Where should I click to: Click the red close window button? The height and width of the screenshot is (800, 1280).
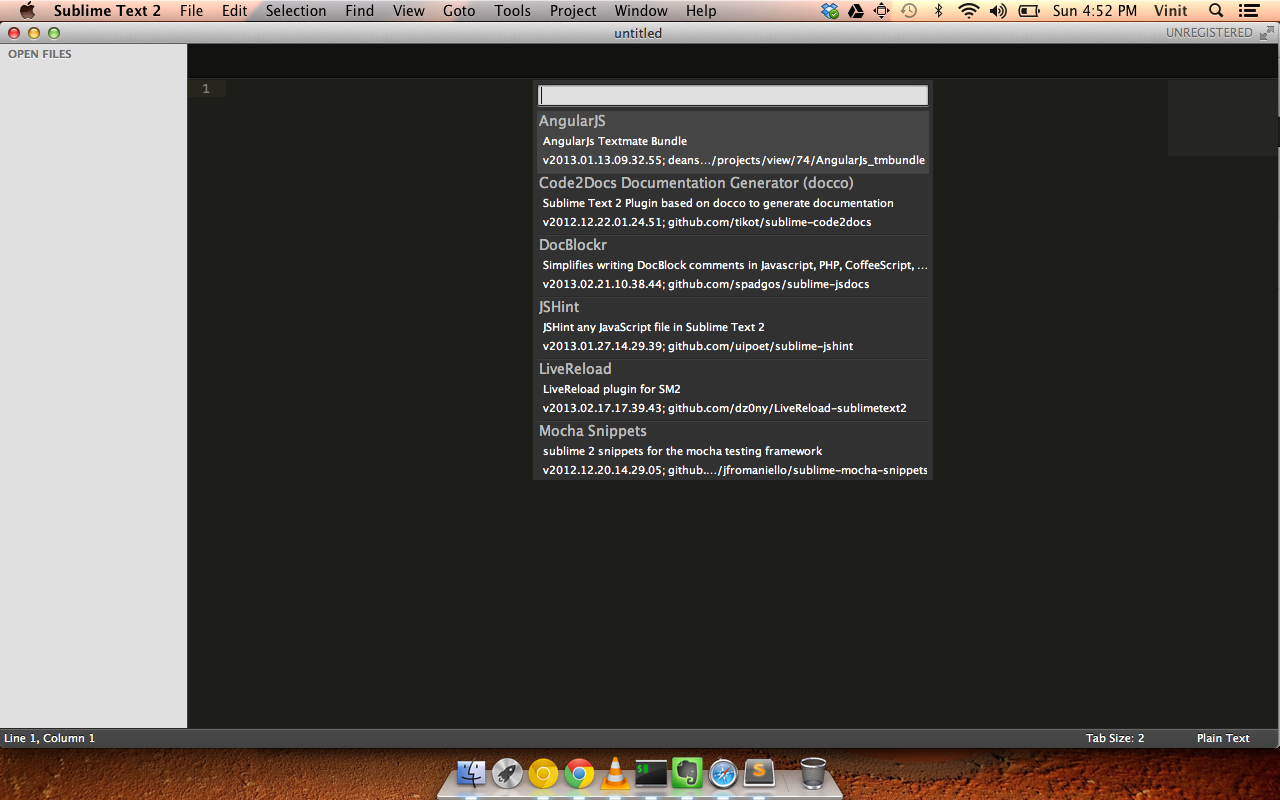pos(14,33)
